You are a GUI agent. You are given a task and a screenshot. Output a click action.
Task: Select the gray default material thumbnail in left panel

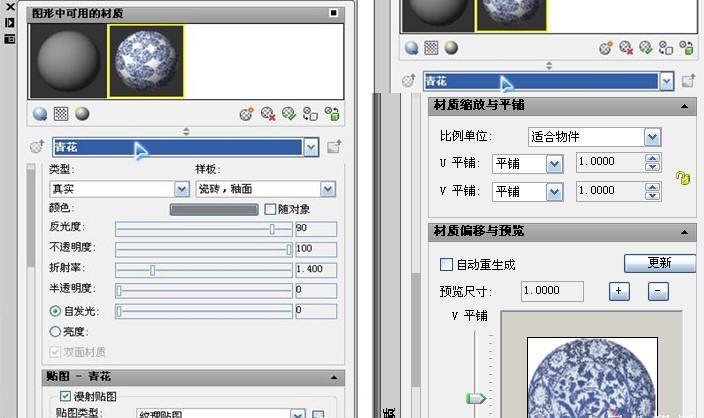pos(67,62)
